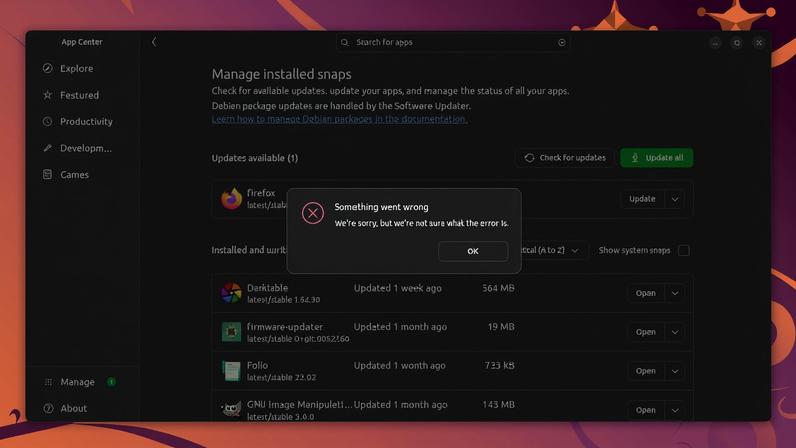The width and height of the screenshot is (796, 448).
Task: Click the 733 KB size value
Action: tap(500, 365)
